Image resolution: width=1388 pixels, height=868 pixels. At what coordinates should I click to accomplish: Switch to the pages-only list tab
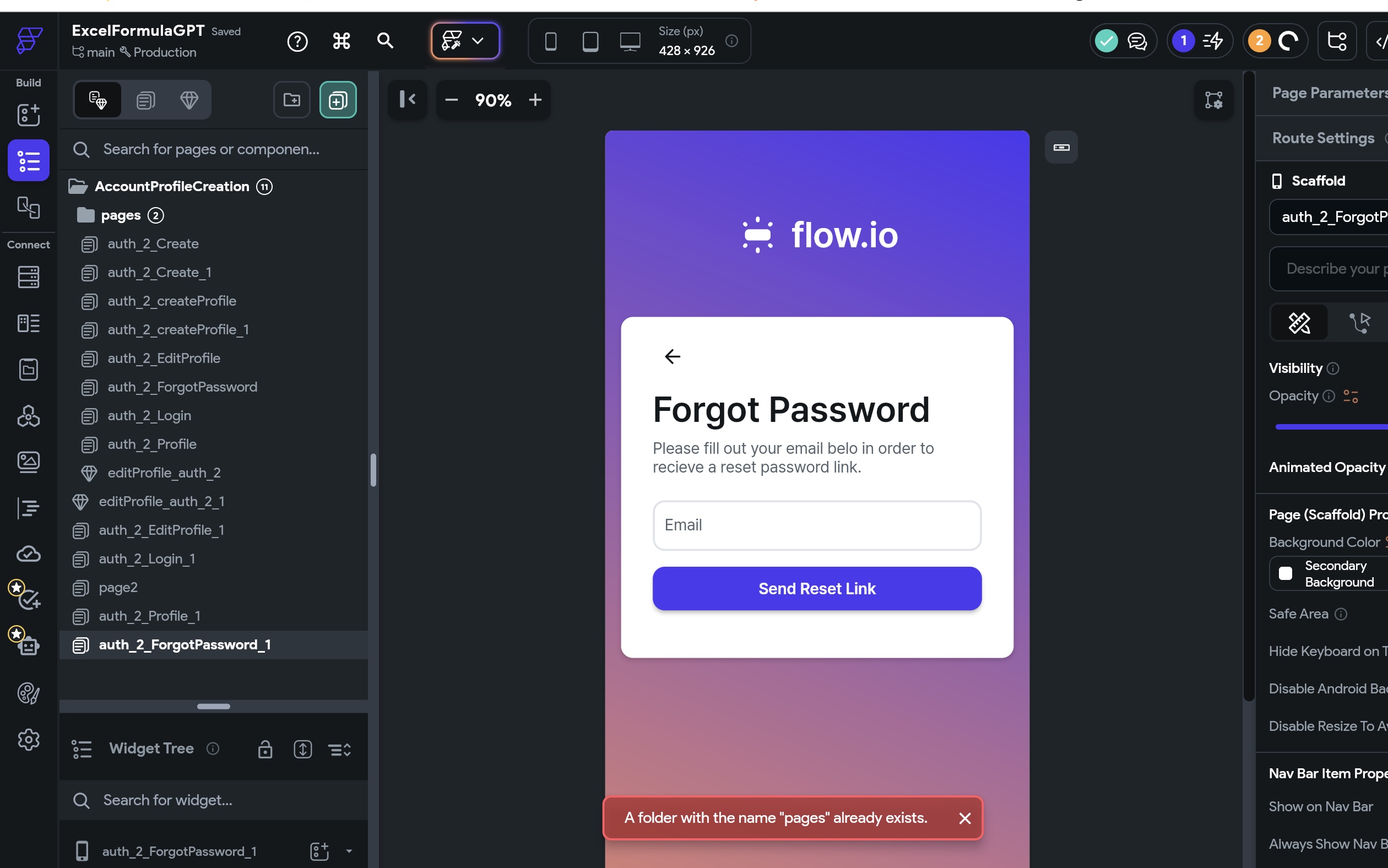pyautogui.click(x=145, y=100)
